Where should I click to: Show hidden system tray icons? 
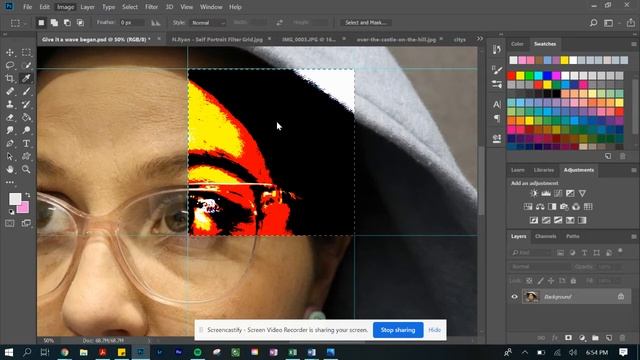pos(525,352)
